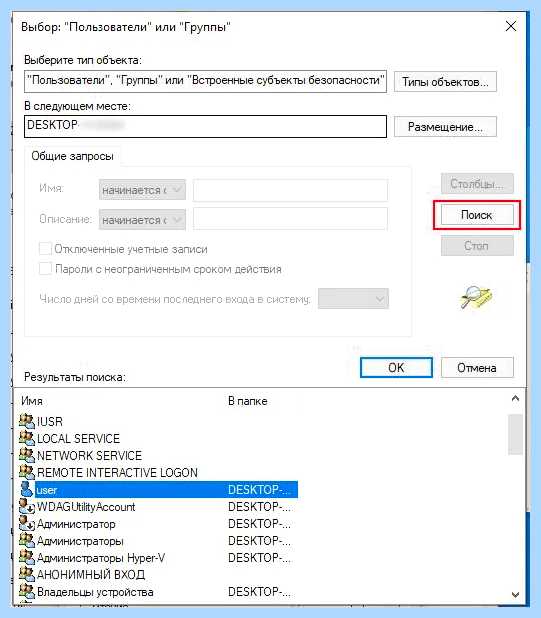Open the Имя condition dropdown

tap(142, 190)
